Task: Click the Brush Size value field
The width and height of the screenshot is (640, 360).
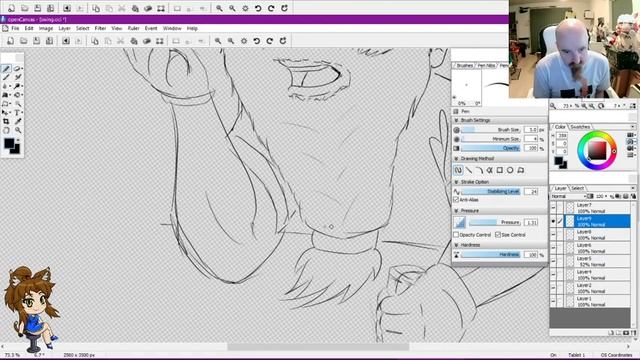Action: (531, 130)
